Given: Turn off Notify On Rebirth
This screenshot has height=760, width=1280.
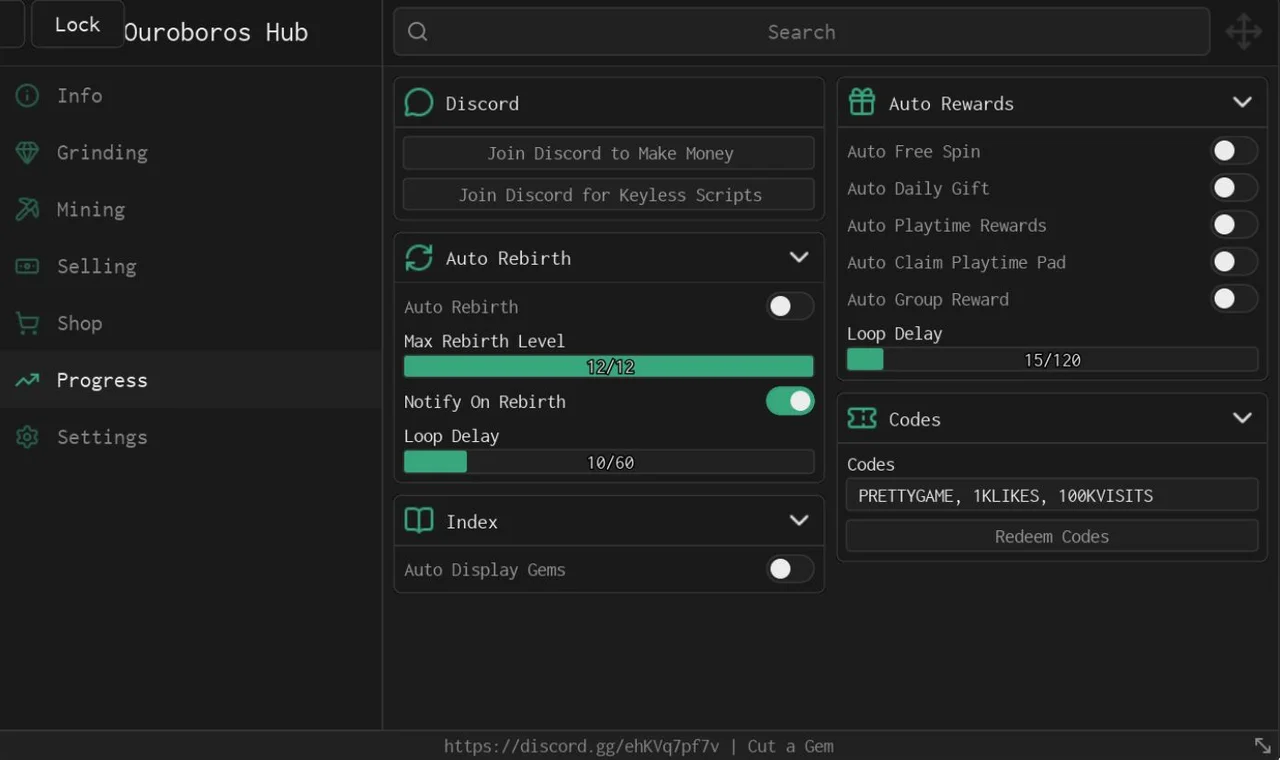Looking at the screenshot, I should click(790, 401).
